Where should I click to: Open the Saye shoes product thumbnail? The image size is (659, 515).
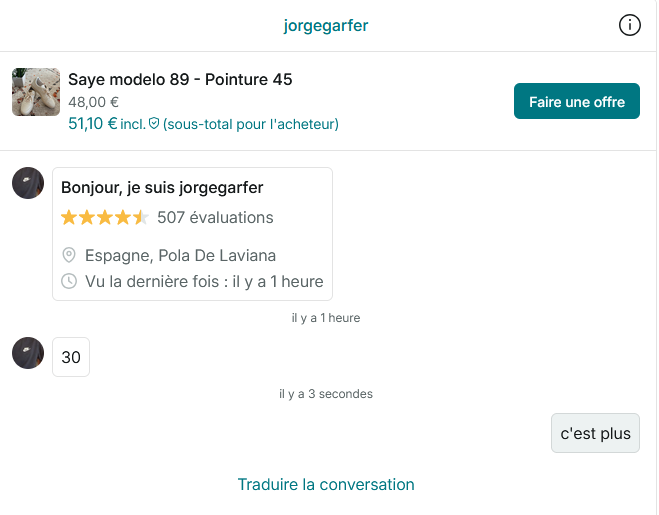[x=36, y=92]
